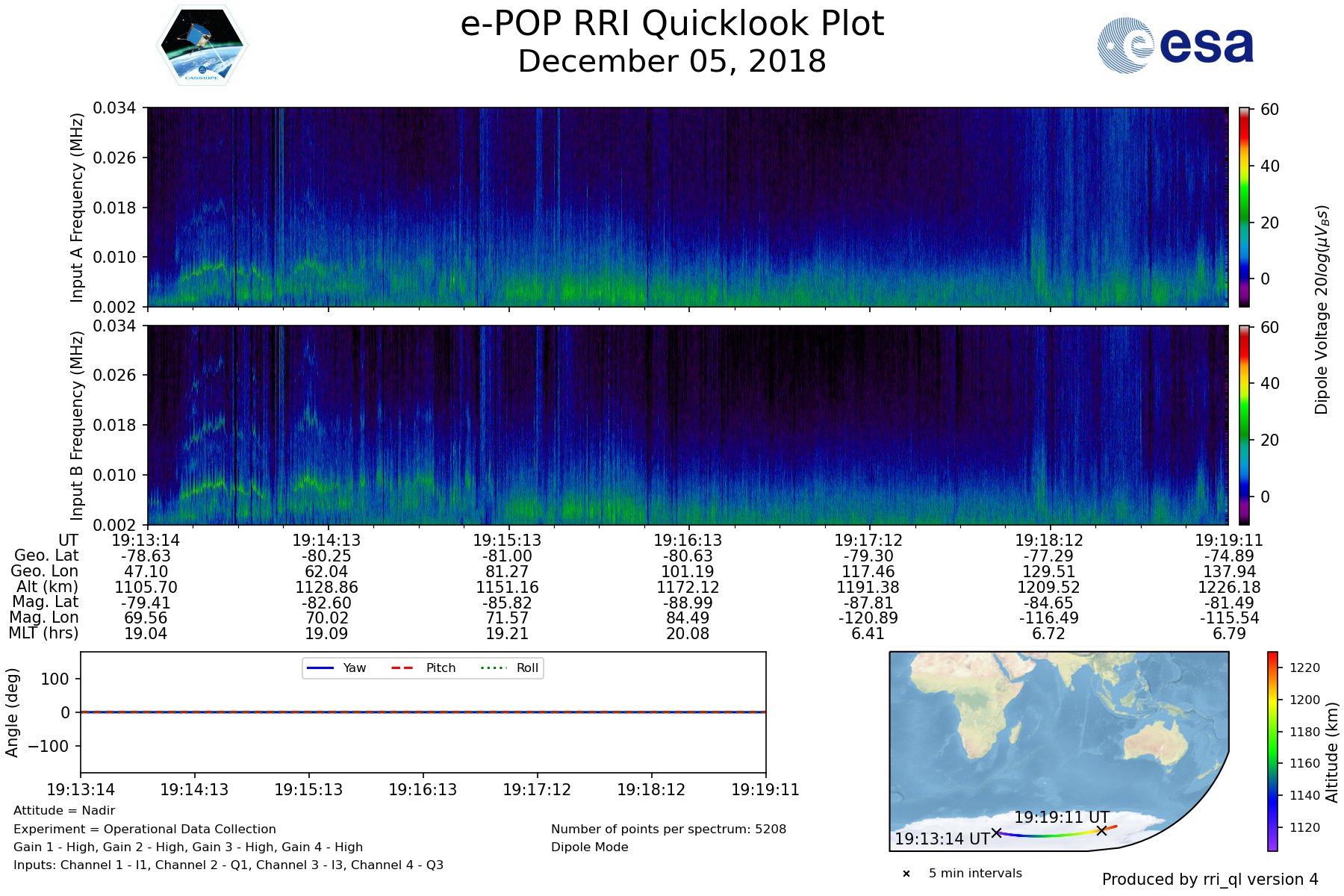Click the 'Dipole Mode' label
1344x896 pixels.
click(590, 847)
